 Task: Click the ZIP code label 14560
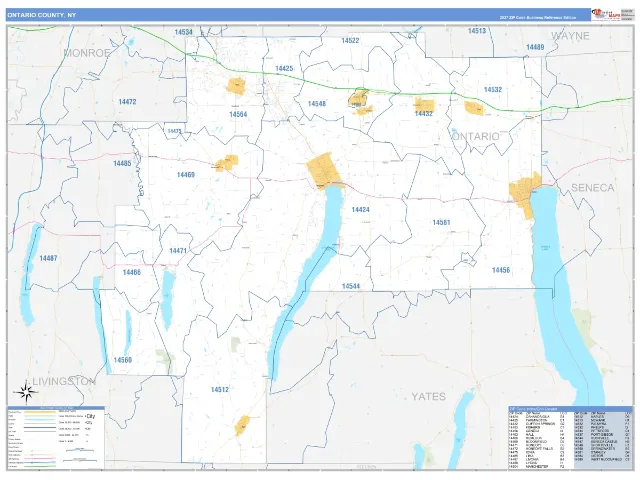122,360
